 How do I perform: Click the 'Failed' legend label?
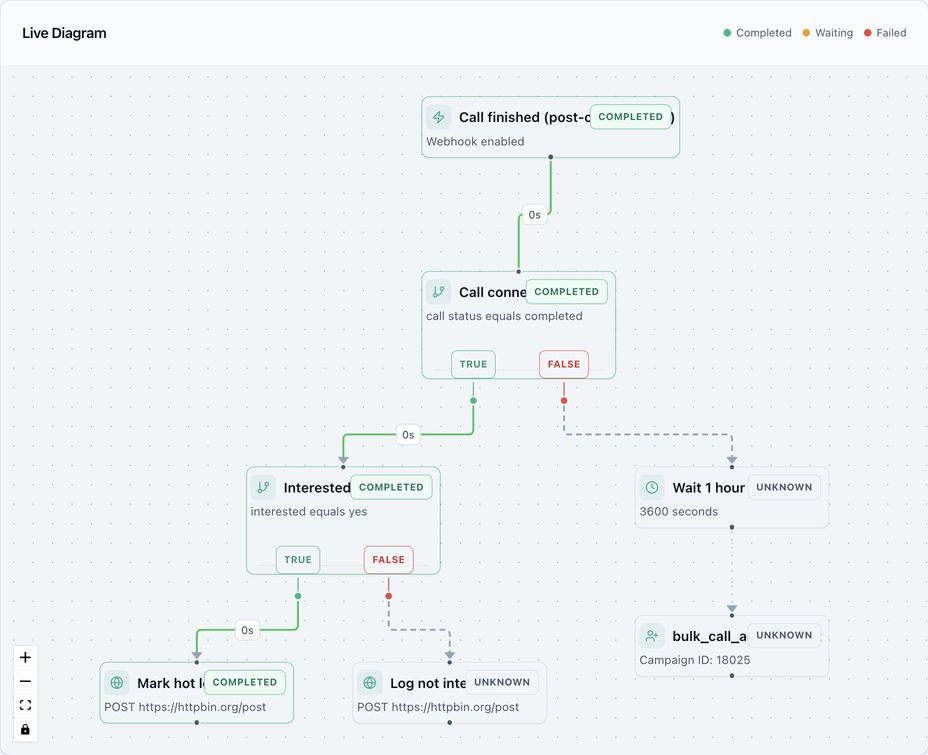tap(891, 33)
